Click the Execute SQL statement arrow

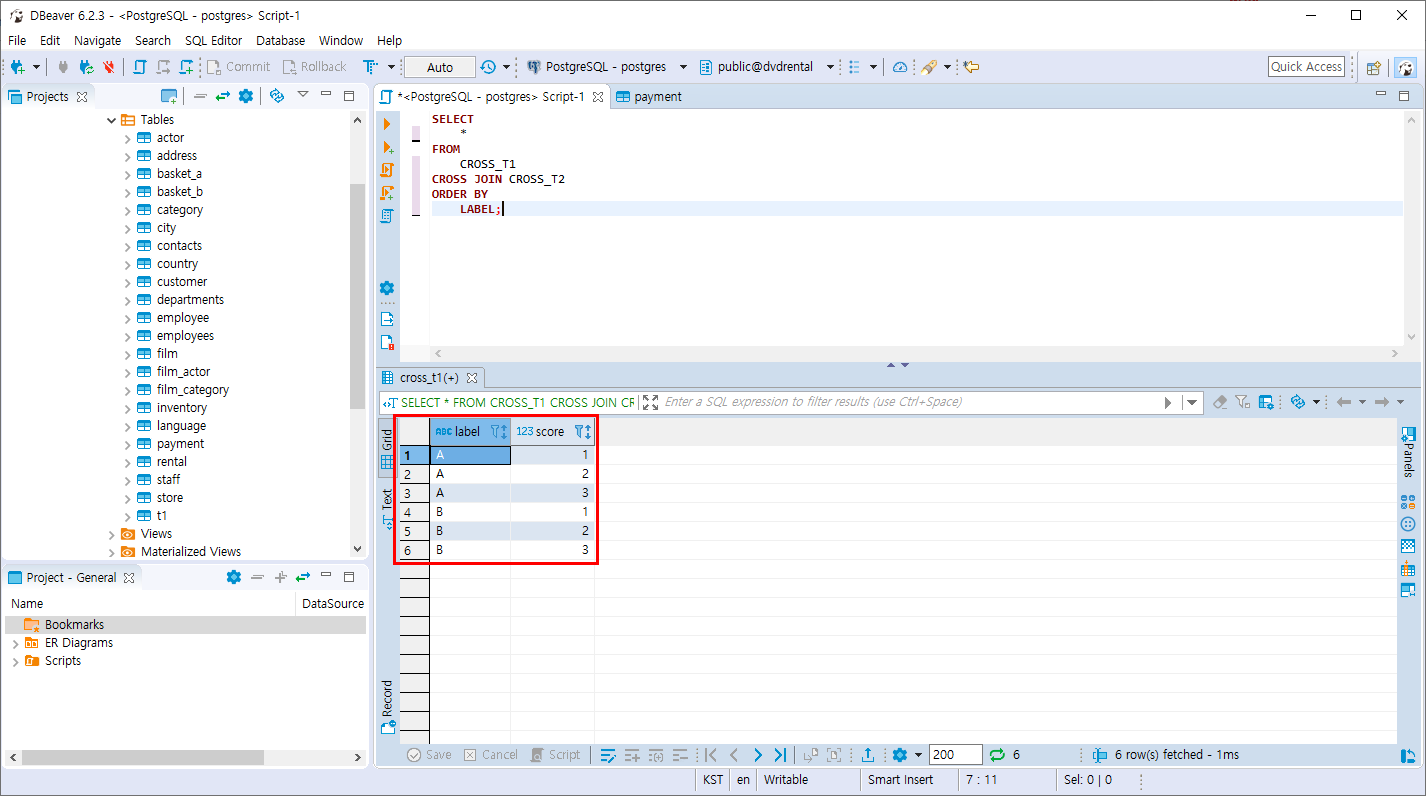point(387,124)
